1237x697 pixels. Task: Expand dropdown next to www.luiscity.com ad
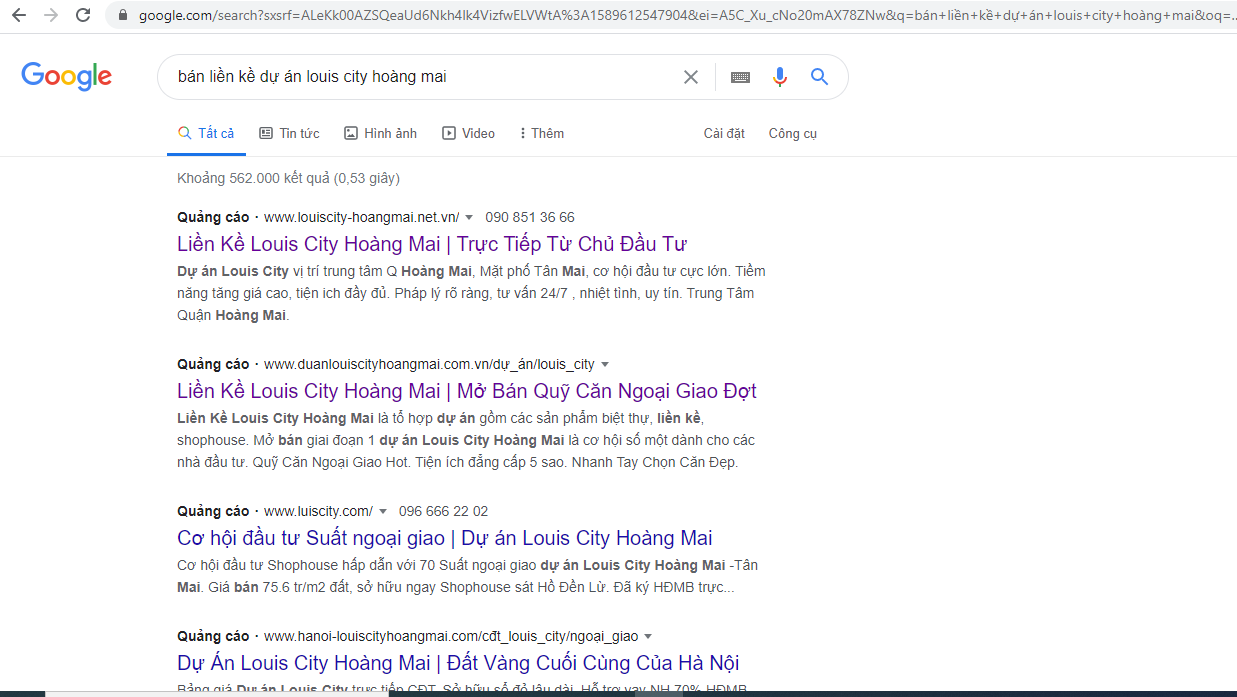[x=383, y=512]
